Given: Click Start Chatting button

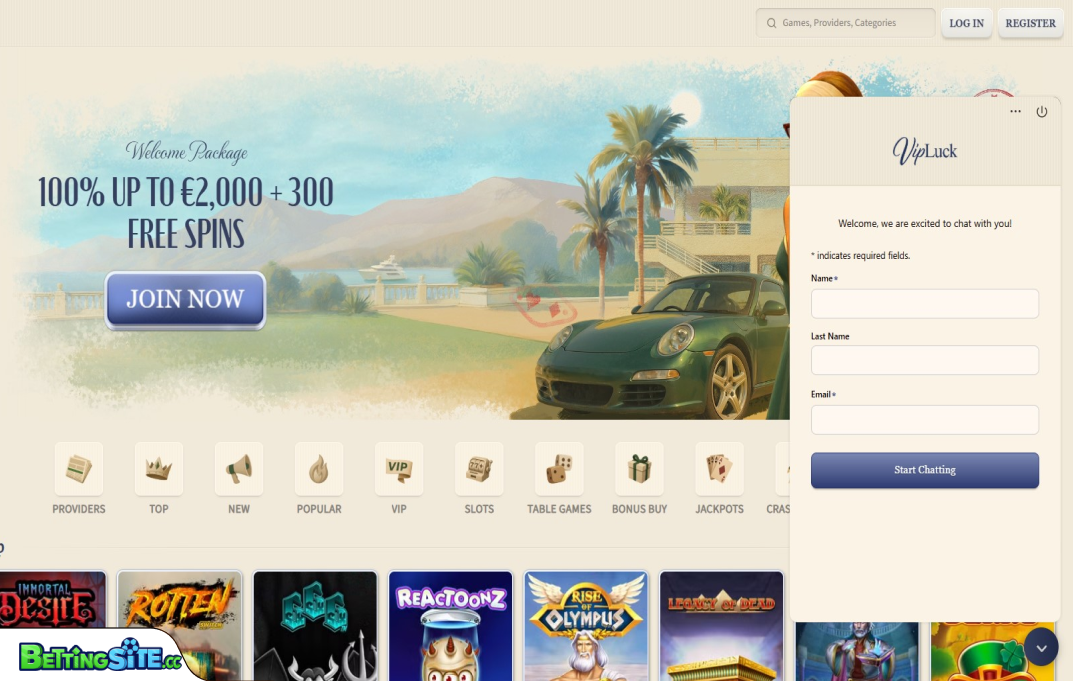Looking at the screenshot, I should 925,470.
